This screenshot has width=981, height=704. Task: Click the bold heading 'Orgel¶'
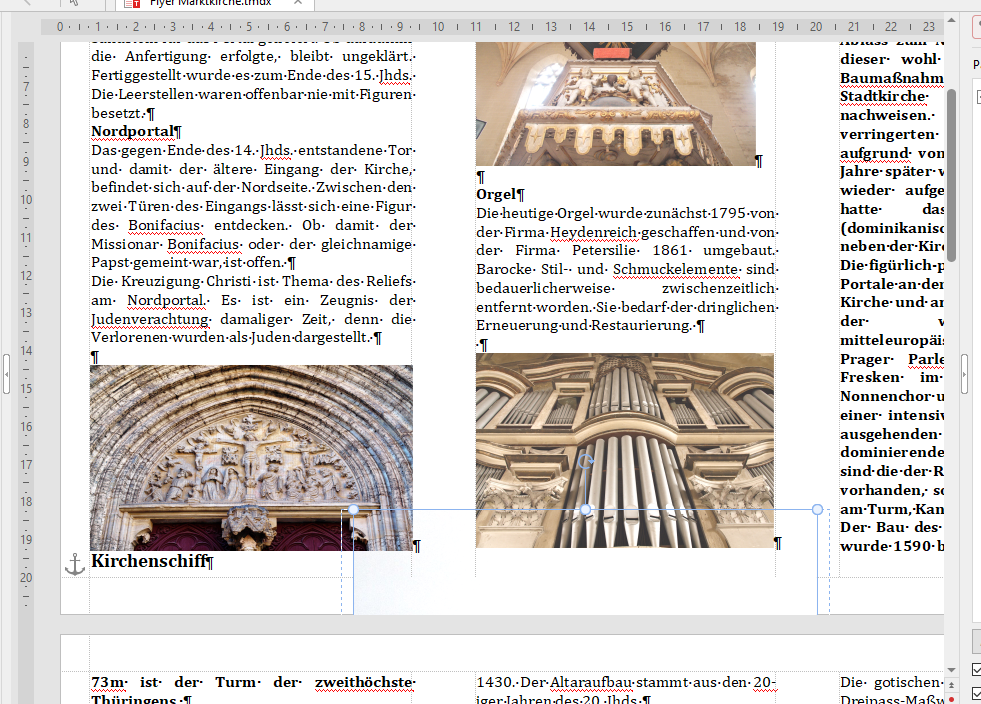[501, 195]
